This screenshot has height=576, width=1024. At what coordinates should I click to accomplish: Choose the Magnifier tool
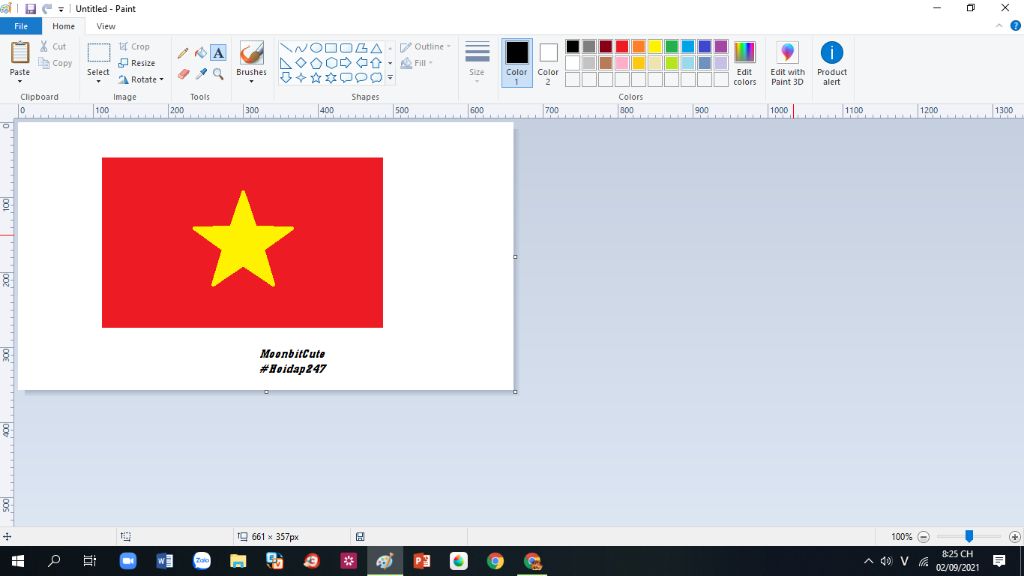tap(218, 74)
